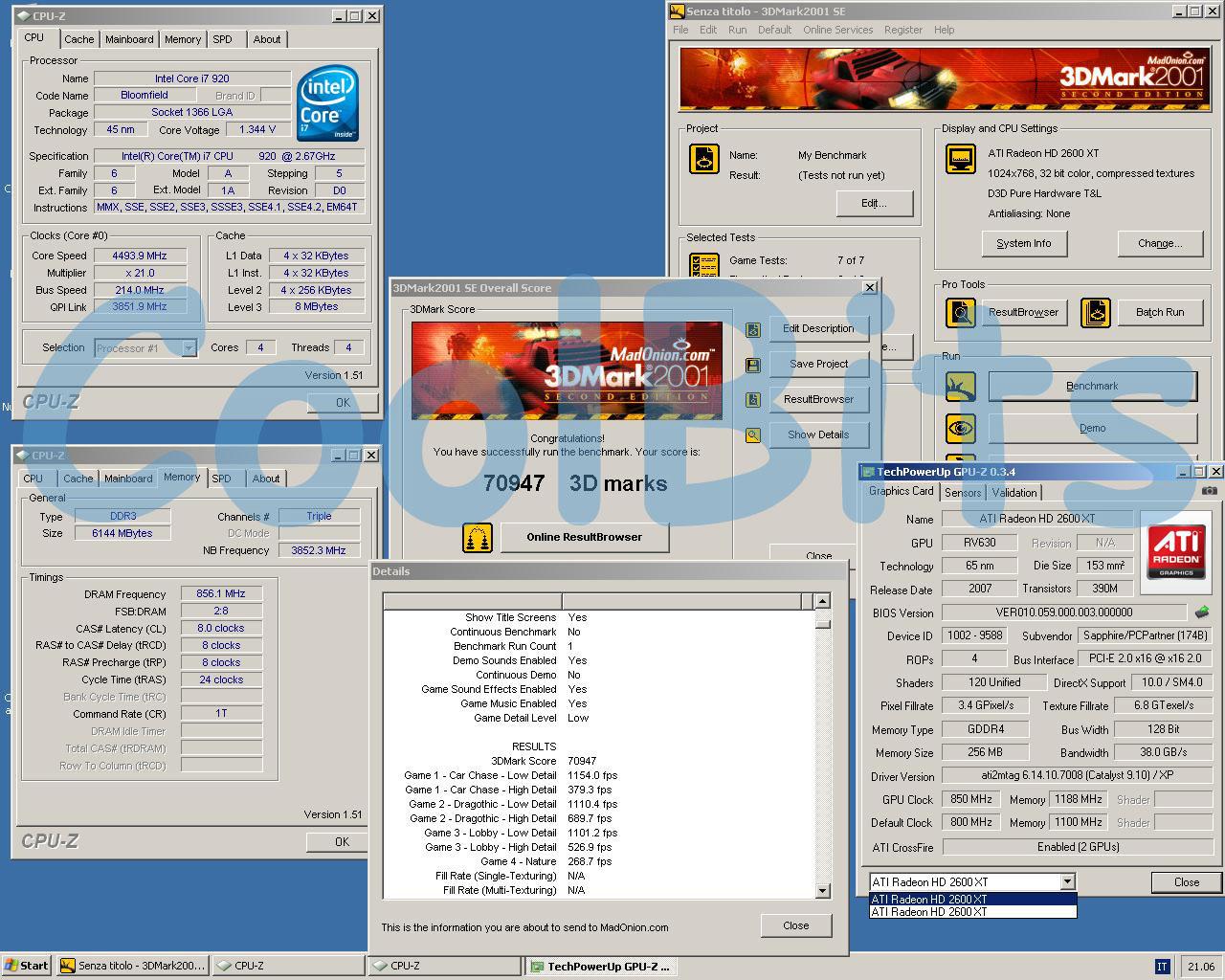Click the Save Project floppy disk icon
1225x980 pixels.
coord(753,365)
